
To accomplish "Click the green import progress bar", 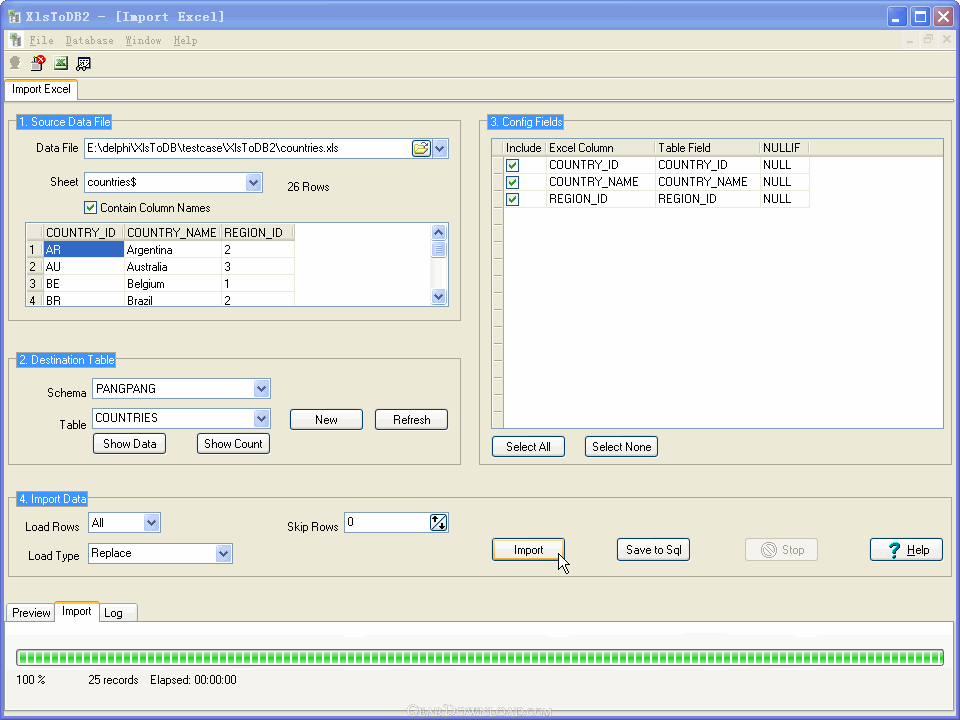I will tap(480, 658).
